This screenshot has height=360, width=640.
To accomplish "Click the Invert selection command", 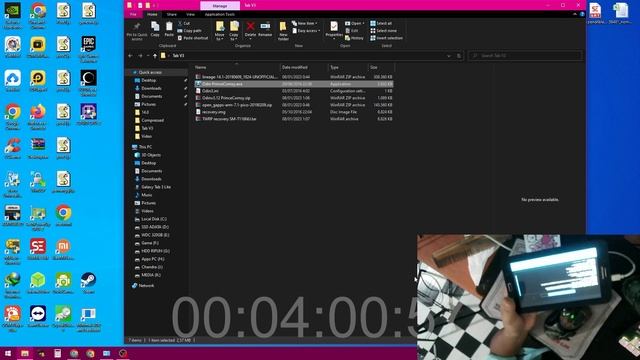I will click(x=387, y=38).
